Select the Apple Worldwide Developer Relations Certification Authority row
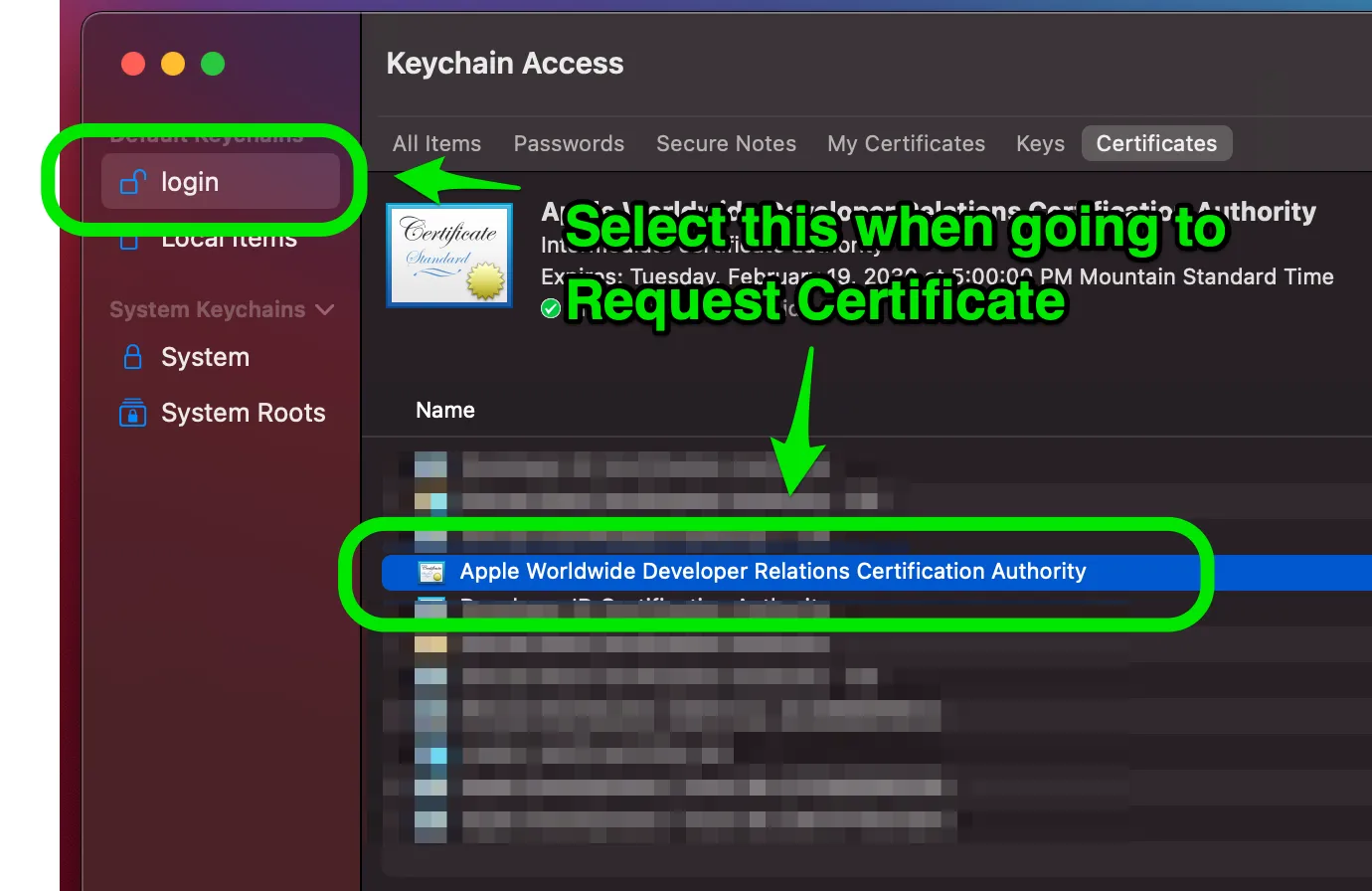Image resolution: width=1372 pixels, height=891 pixels. pos(876,572)
